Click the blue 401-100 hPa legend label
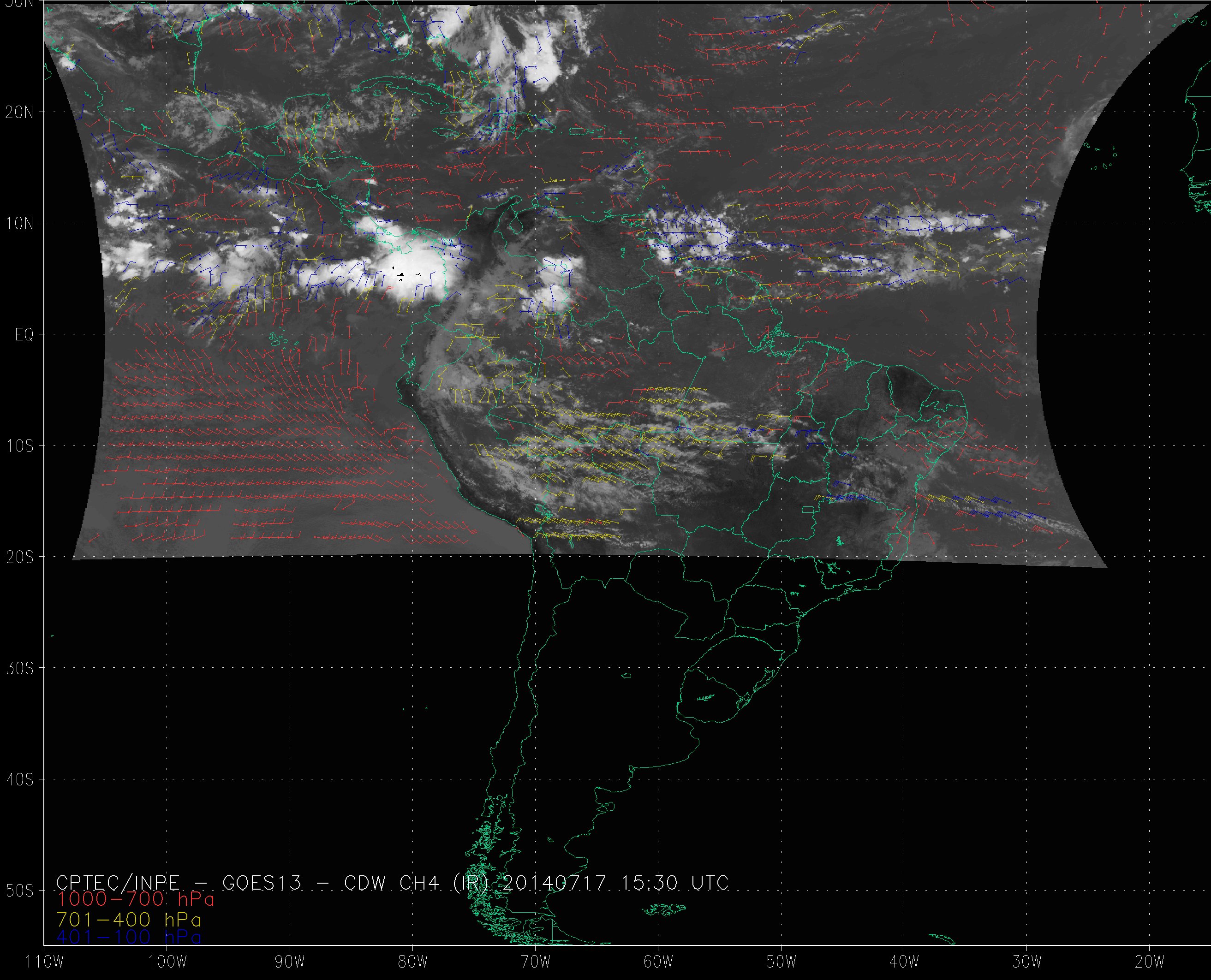Image resolution: width=1211 pixels, height=980 pixels. point(129,937)
